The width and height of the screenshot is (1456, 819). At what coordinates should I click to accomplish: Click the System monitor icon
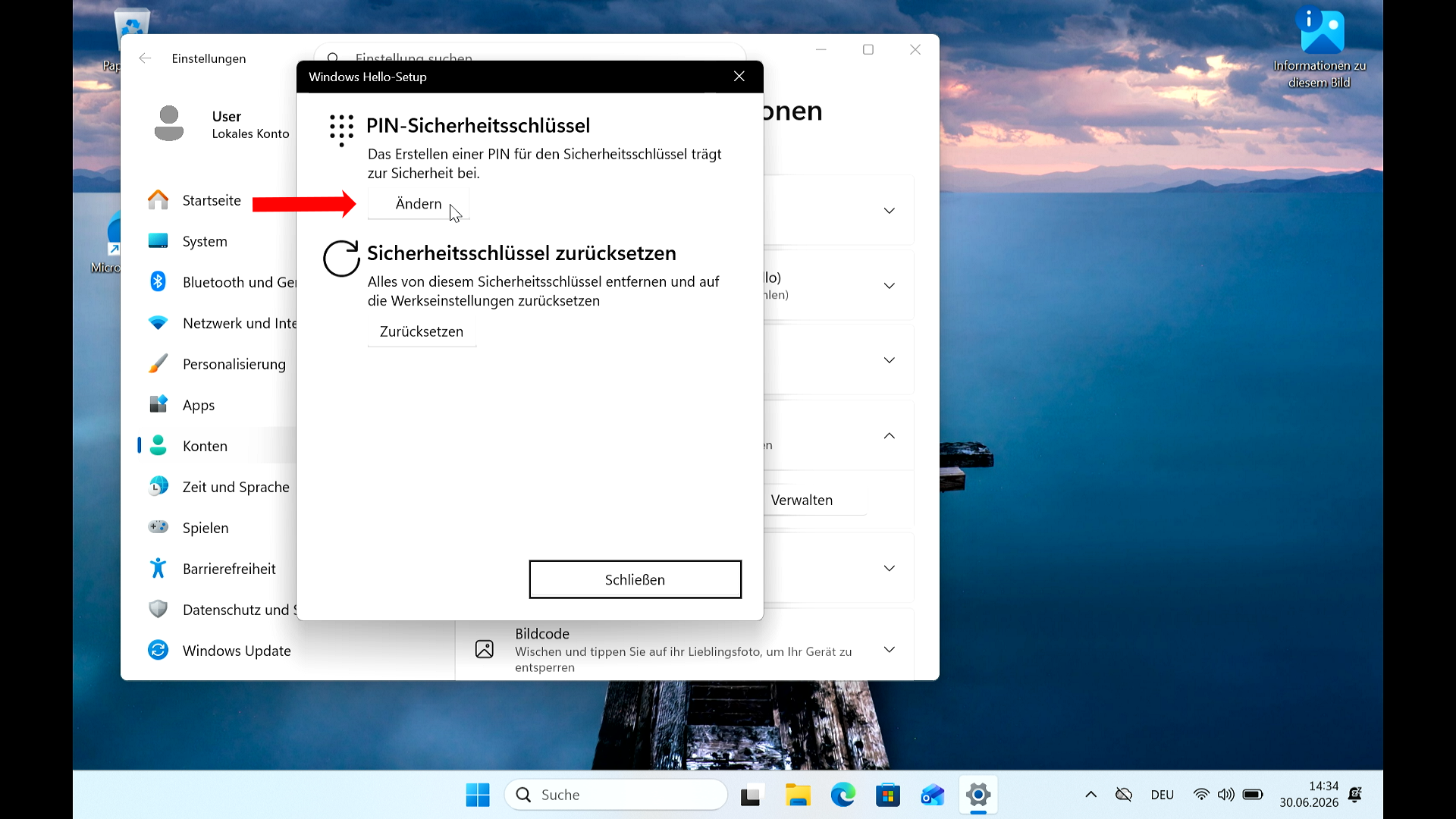[x=158, y=241]
